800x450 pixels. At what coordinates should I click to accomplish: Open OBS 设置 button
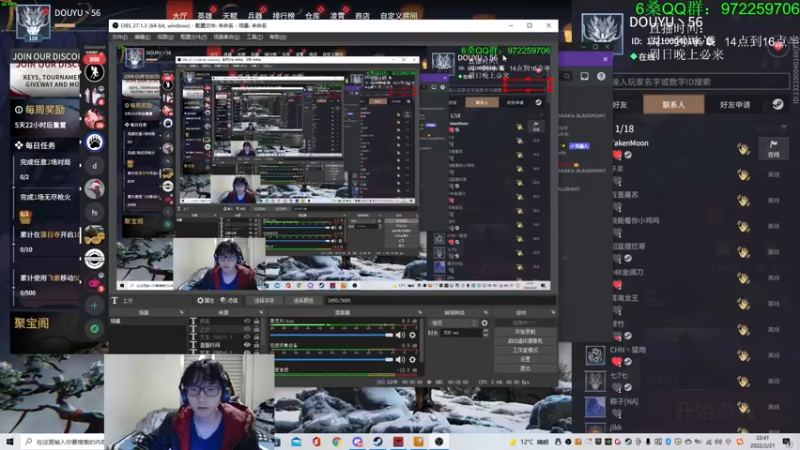pyautogui.click(x=525, y=359)
